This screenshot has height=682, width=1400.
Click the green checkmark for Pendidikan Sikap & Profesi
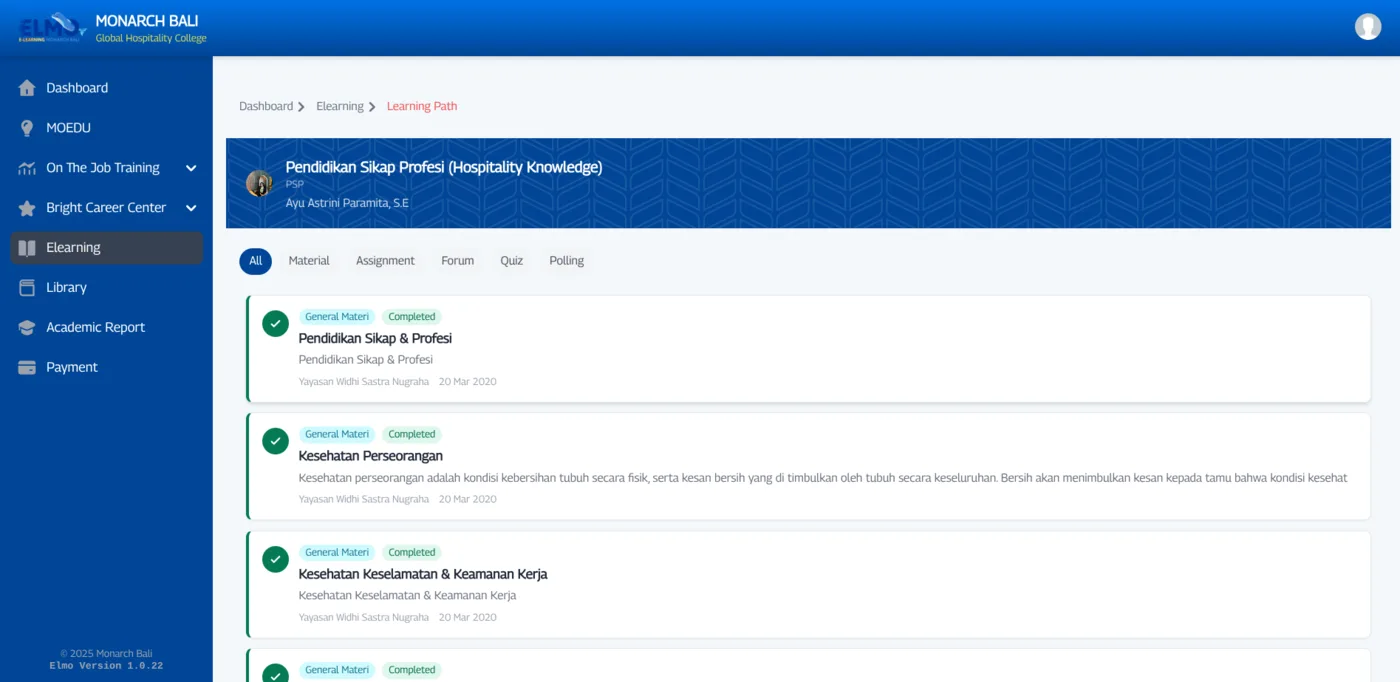pyautogui.click(x=275, y=324)
